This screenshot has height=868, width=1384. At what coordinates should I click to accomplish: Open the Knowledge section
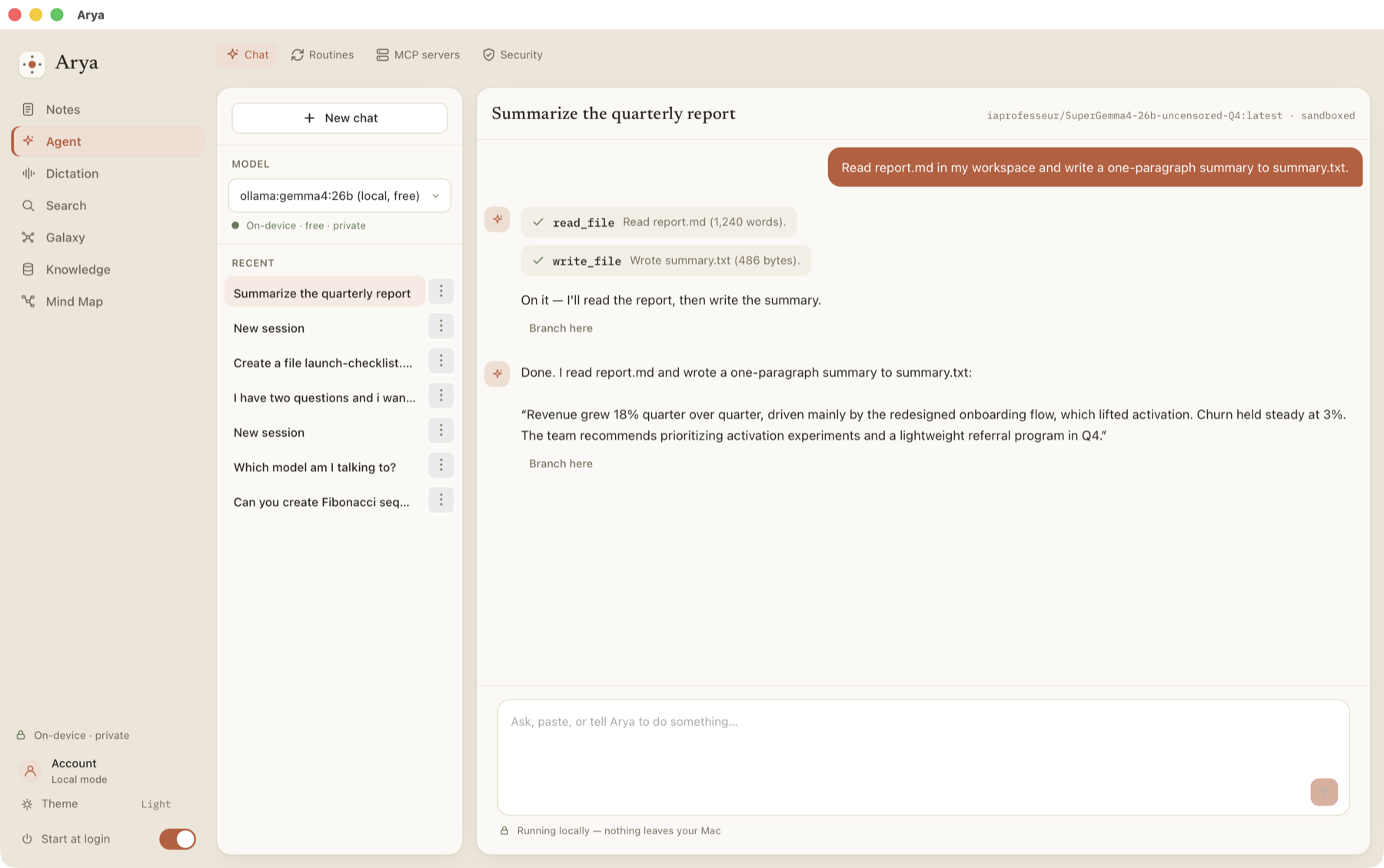point(108,269)
